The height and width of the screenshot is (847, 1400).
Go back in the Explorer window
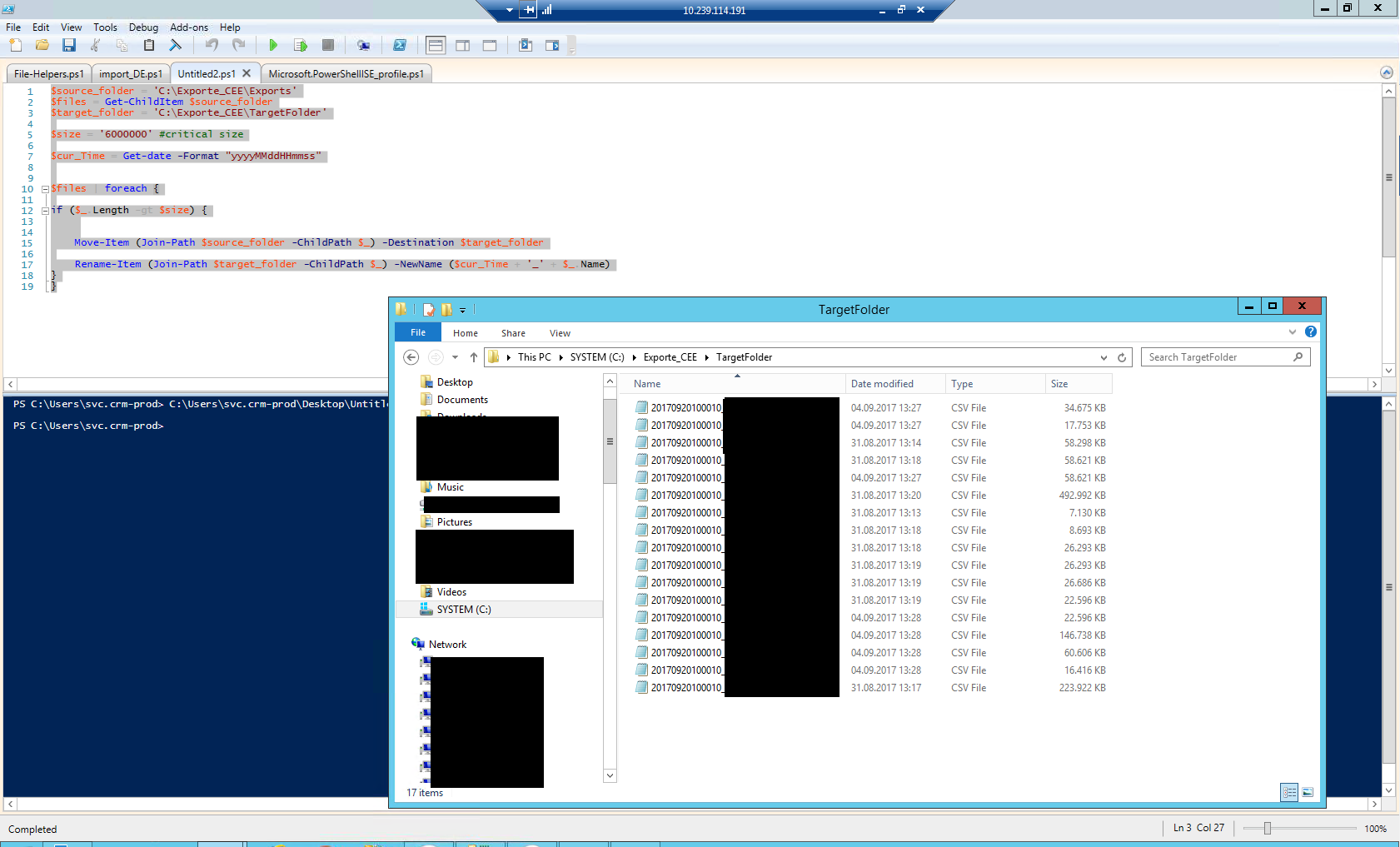(411, 357)
